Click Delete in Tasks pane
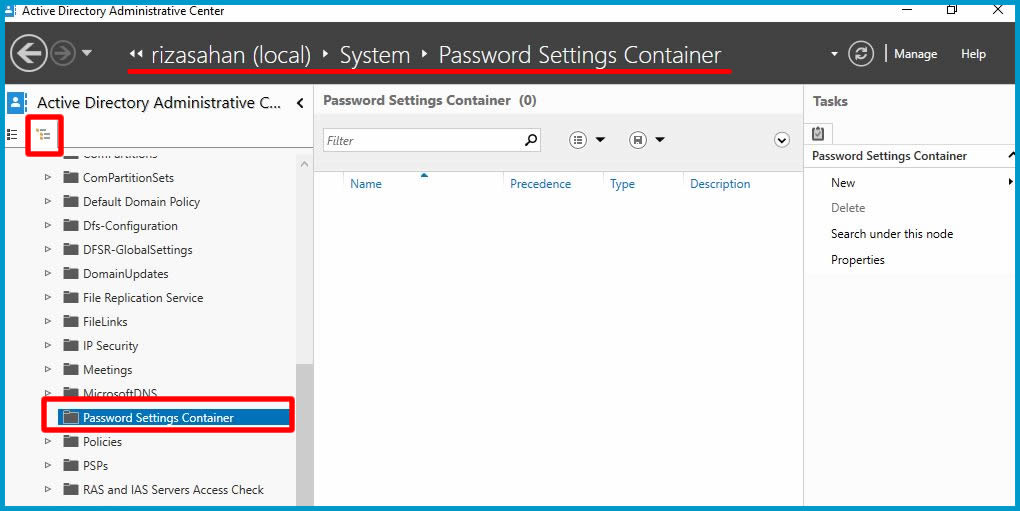Viewport: 1020px width, 511px height. click(x=848, y=208)
